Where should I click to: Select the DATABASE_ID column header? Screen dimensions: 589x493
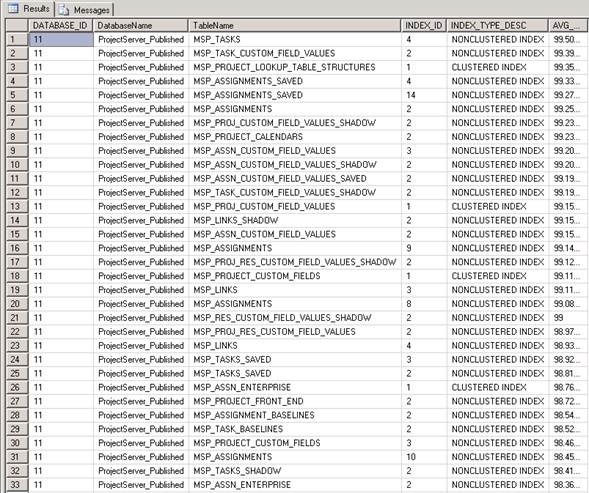coord(60,26)
